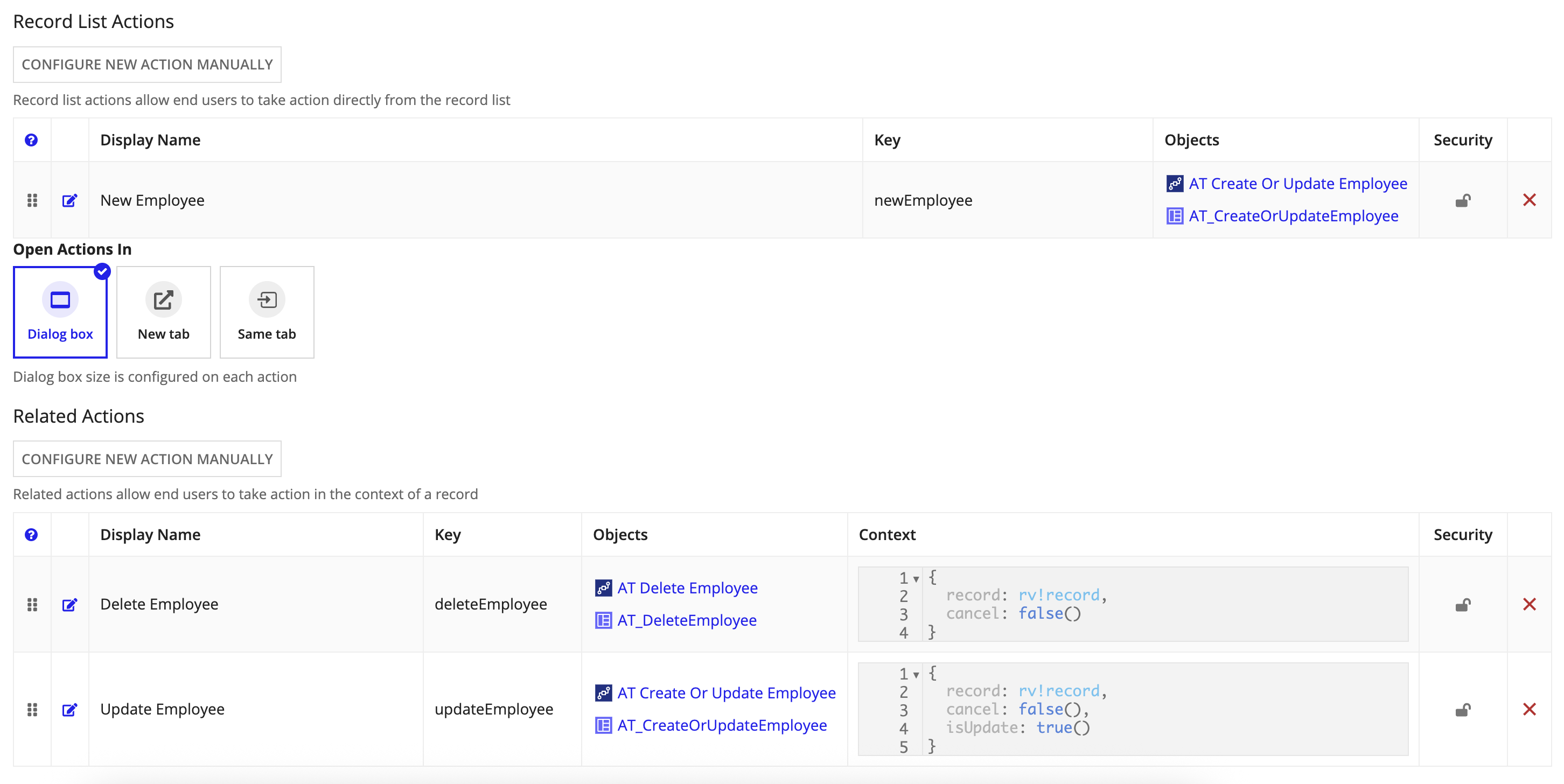Remove the New Employee action
The image size is (1564, 784).
click(1530, 200)
